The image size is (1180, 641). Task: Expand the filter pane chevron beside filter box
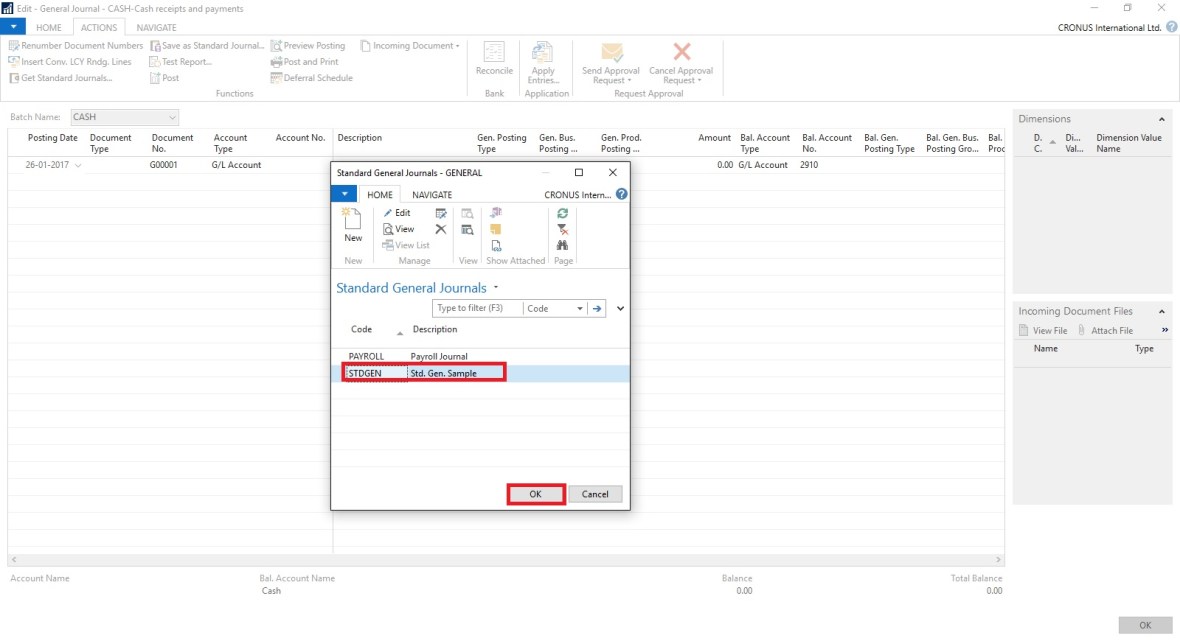click(x=620, y=309)
